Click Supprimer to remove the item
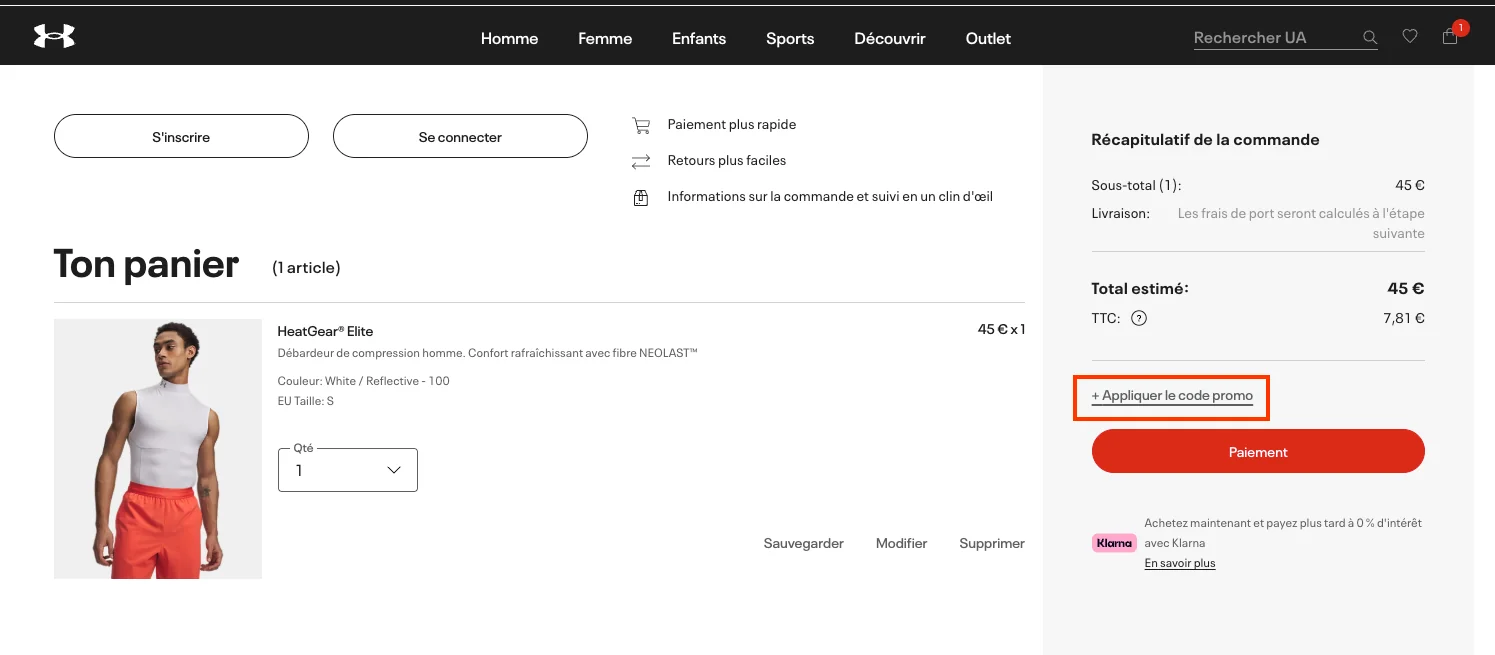The width and height of the screenshot is (1495, 655). [x=992, y=544]
